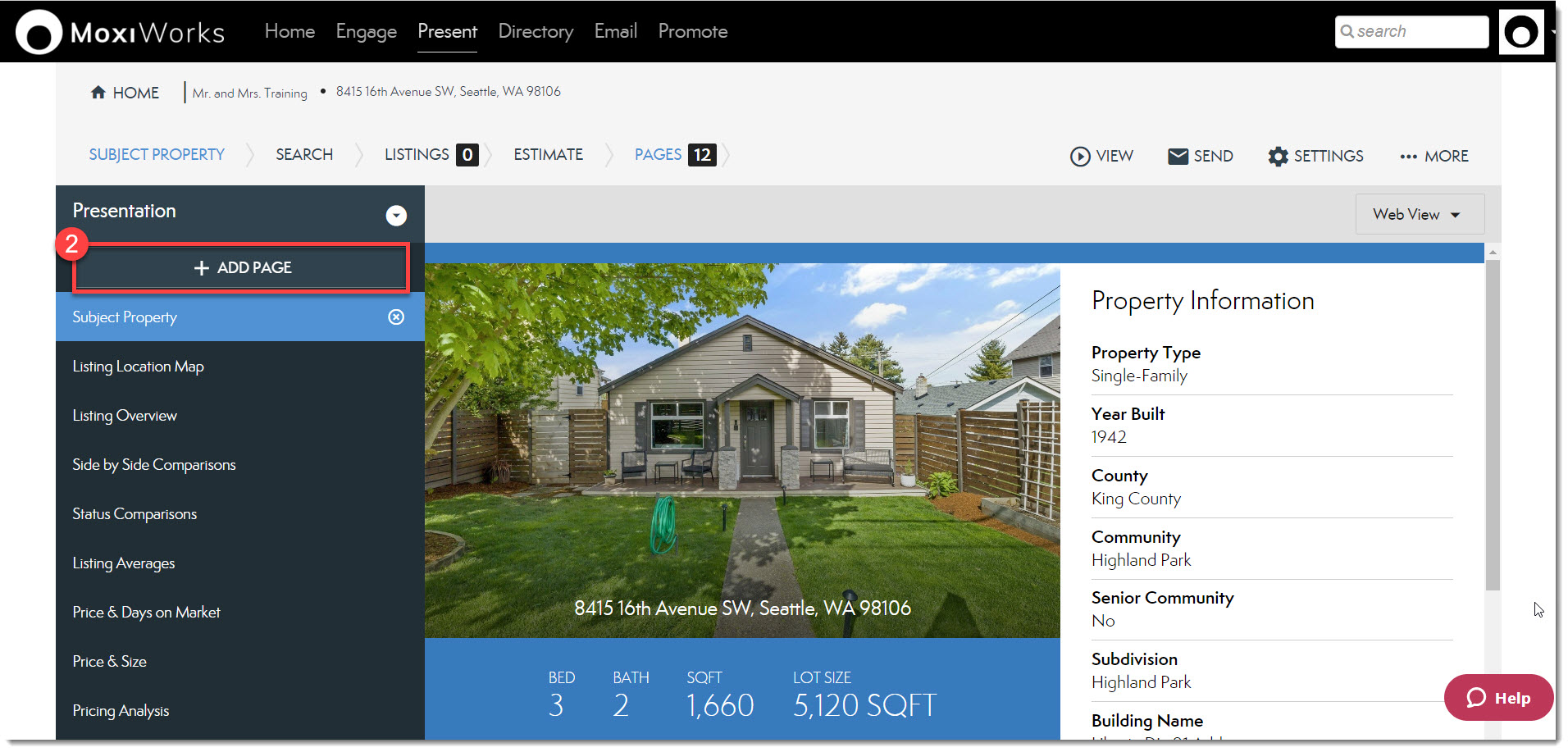Open the Directory menu
This screenshot has width=1568, height=752.
536,31
